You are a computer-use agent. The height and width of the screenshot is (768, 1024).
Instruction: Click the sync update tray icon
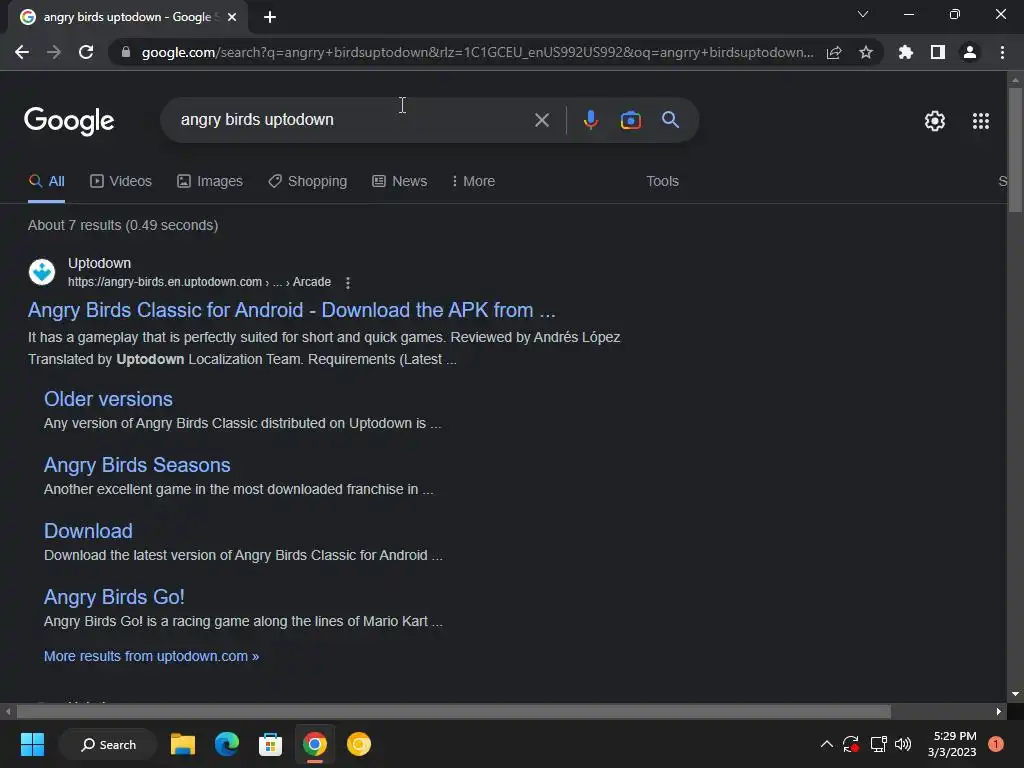pyautogui.click(x=851, y=744)
